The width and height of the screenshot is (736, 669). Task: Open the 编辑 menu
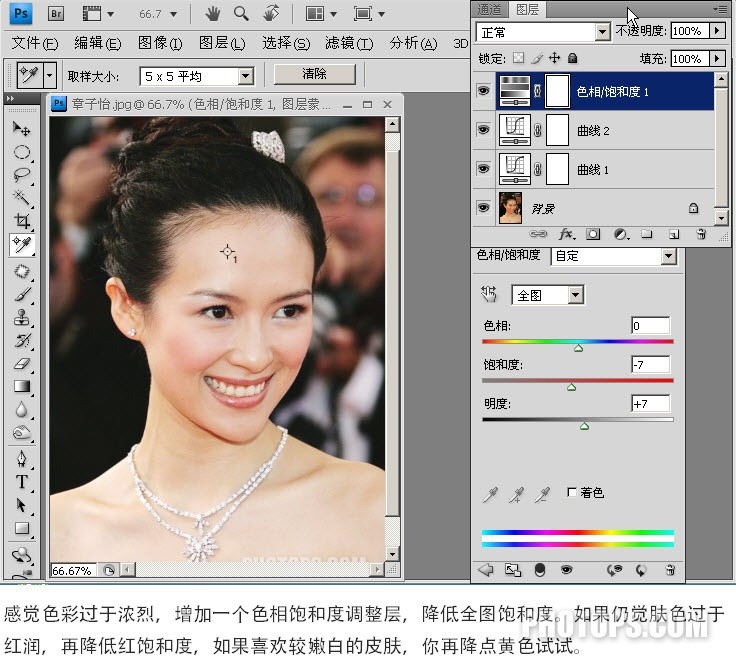(98, 43)
